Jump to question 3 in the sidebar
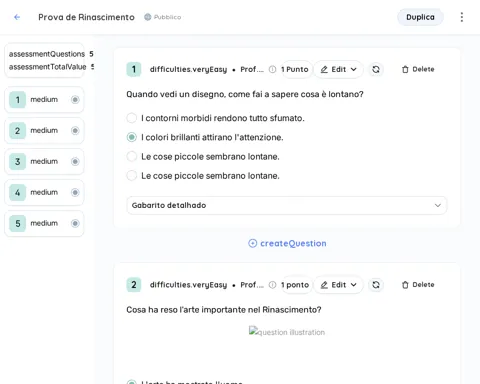 point(44,161)
